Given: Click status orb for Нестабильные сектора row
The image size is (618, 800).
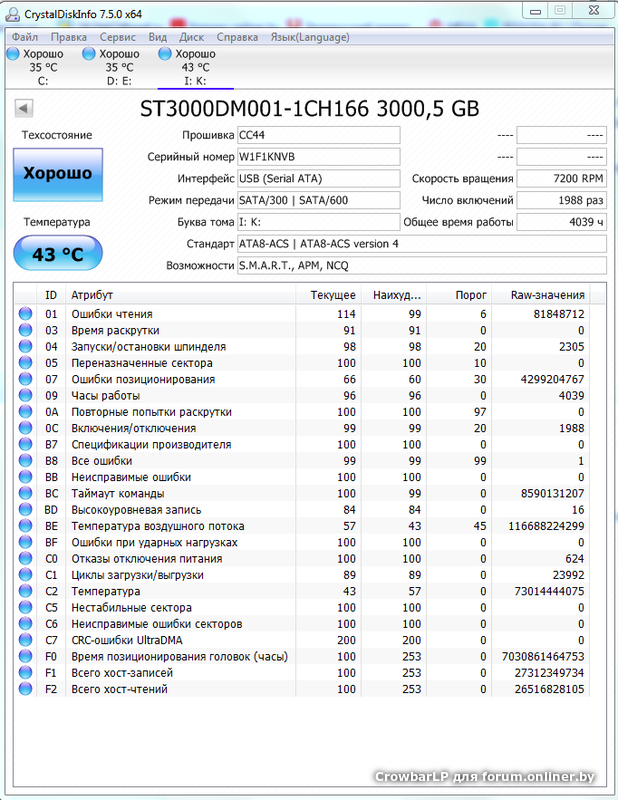Looking at the screenshot, I should [26, 608].
